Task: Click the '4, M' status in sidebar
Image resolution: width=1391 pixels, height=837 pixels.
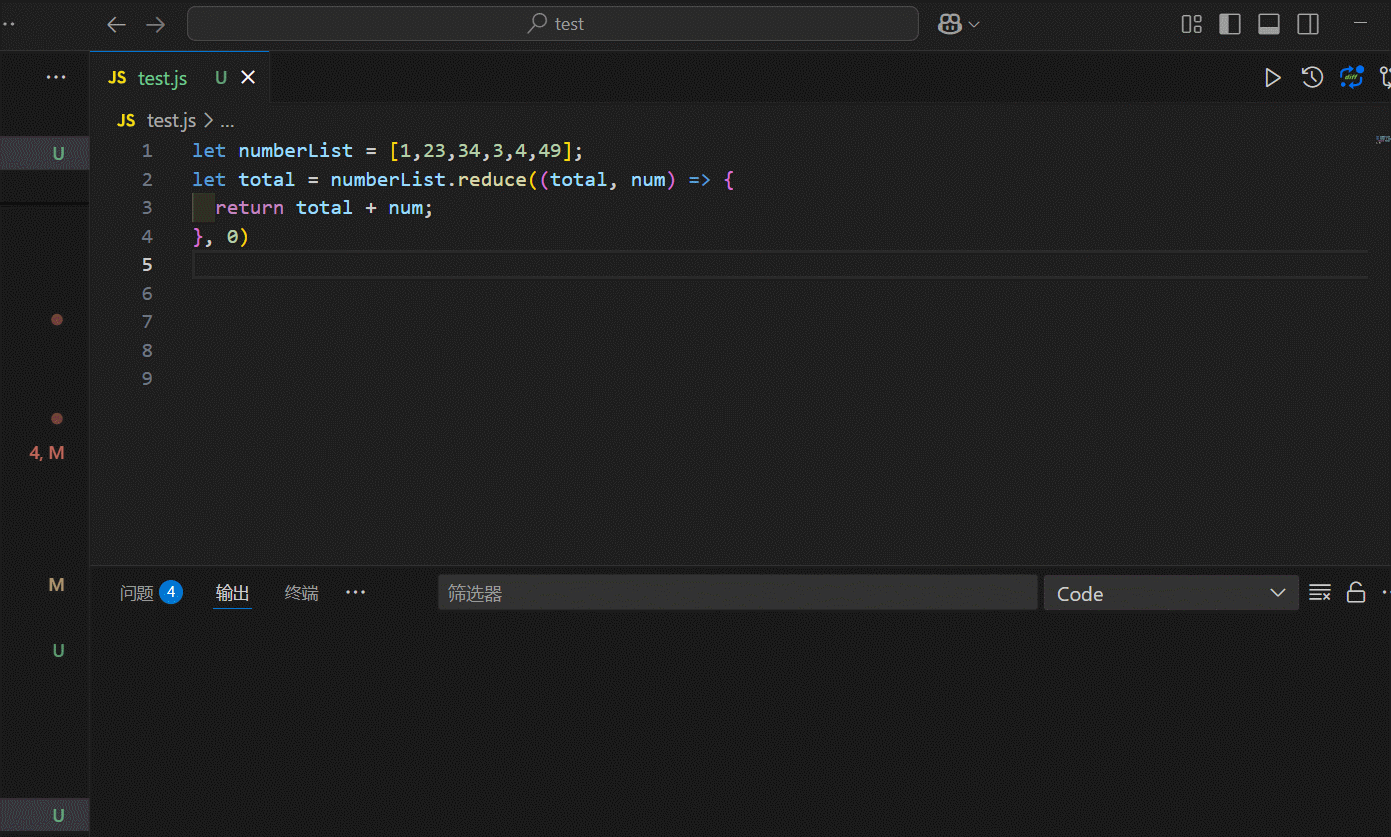Action: coord(47,453)
